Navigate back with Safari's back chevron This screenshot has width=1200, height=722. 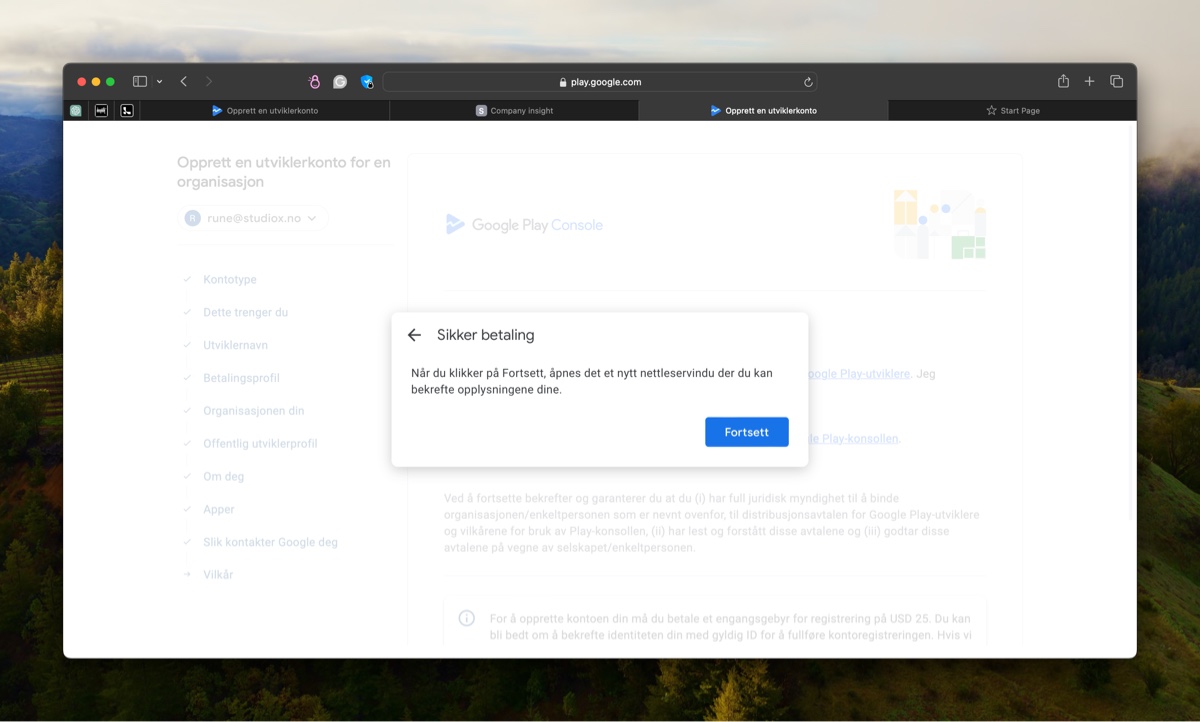184,82
